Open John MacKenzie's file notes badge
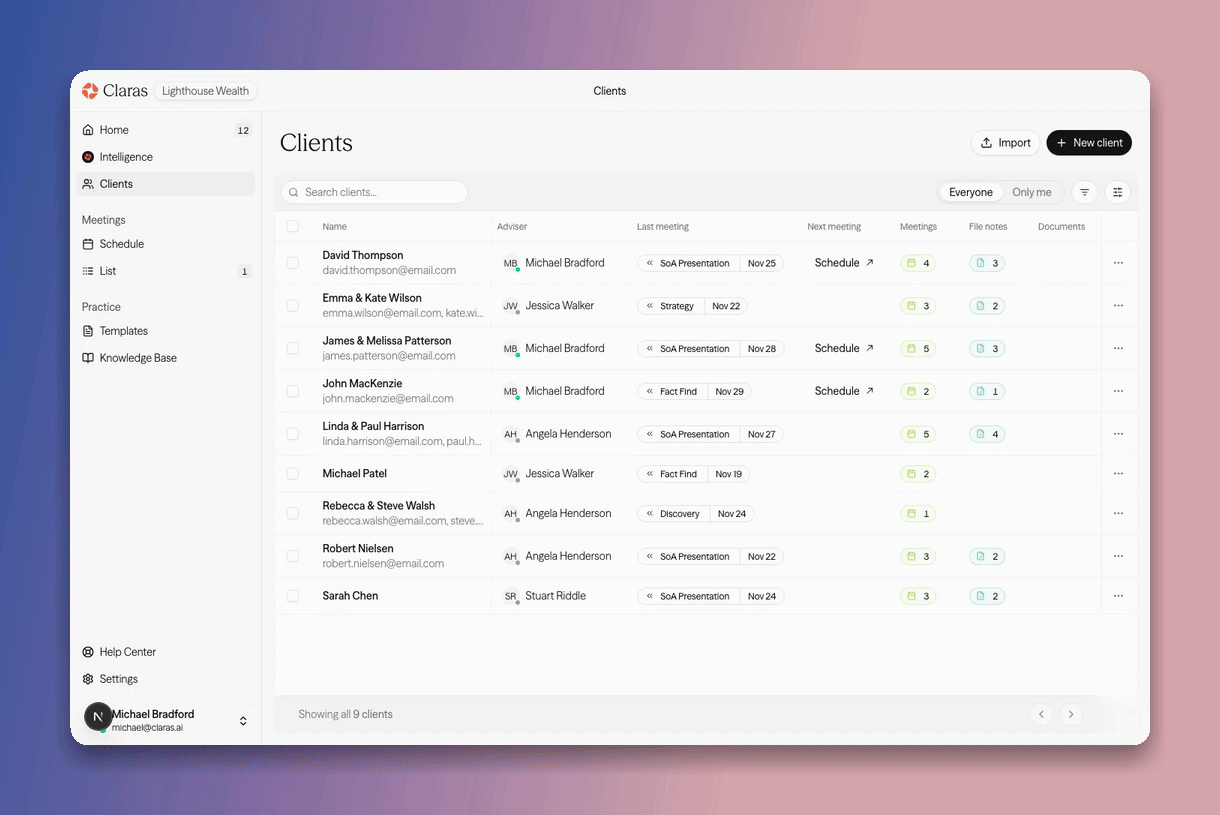Image resolution: width=1220 pixels, height=815 pixels. 987,391
